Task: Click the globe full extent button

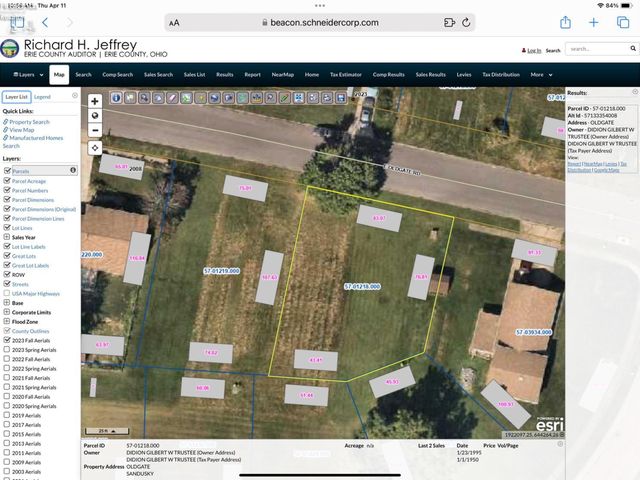Action: 95,115
